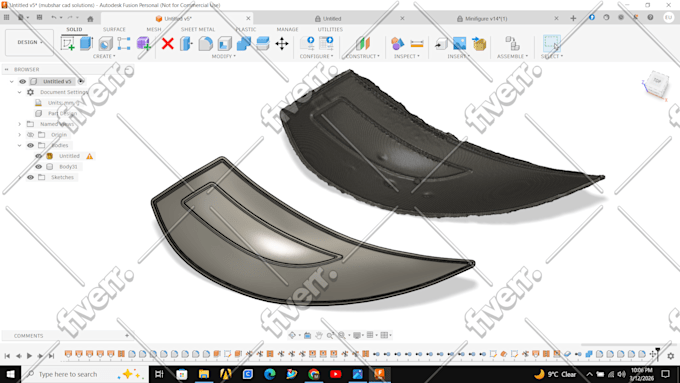
Task: Click the first Configure group icon
Action: click(x=307, y=43)
